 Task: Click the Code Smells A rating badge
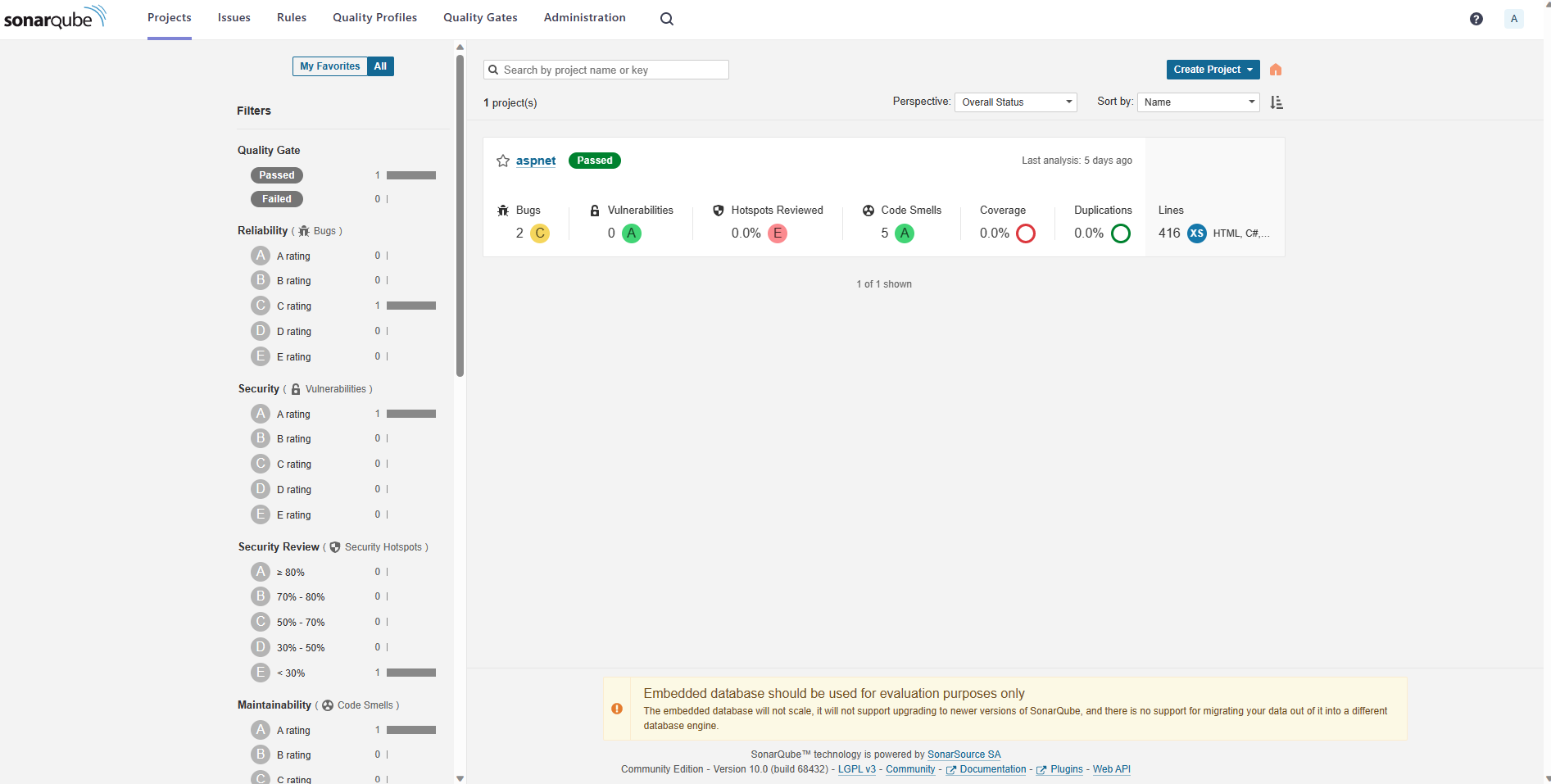tap(905, 233)
